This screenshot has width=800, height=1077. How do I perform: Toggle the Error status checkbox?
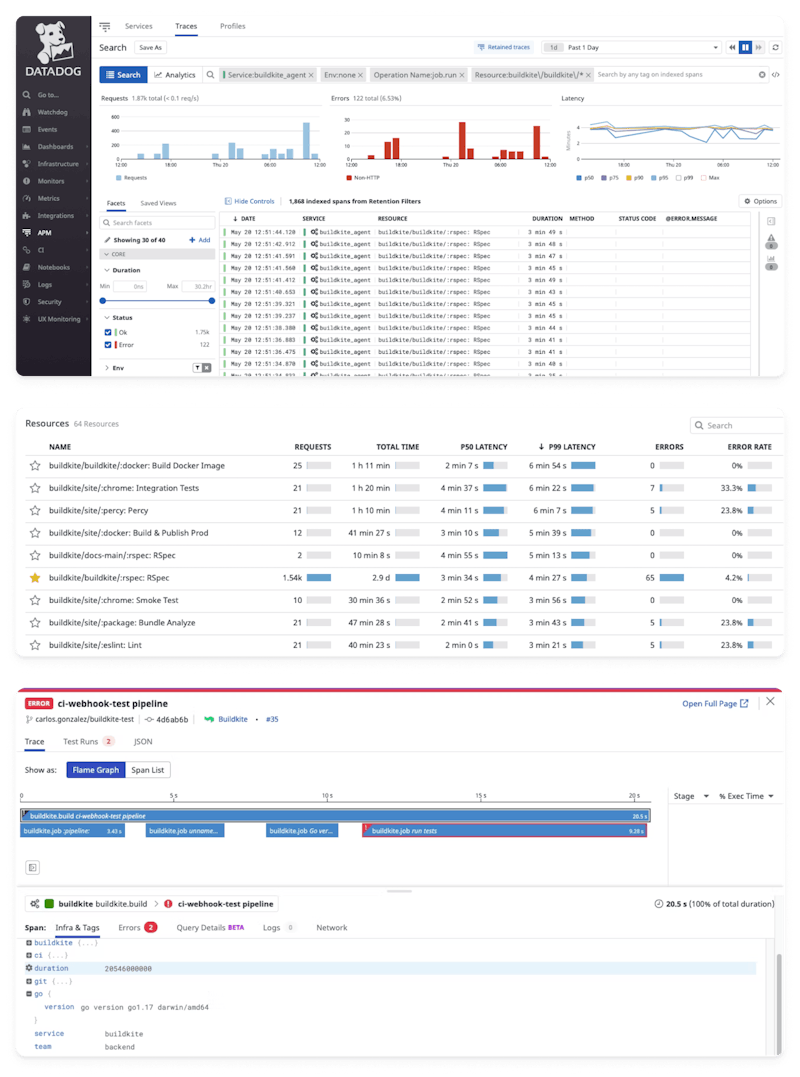pyautogui.click(x=108, y=345)
